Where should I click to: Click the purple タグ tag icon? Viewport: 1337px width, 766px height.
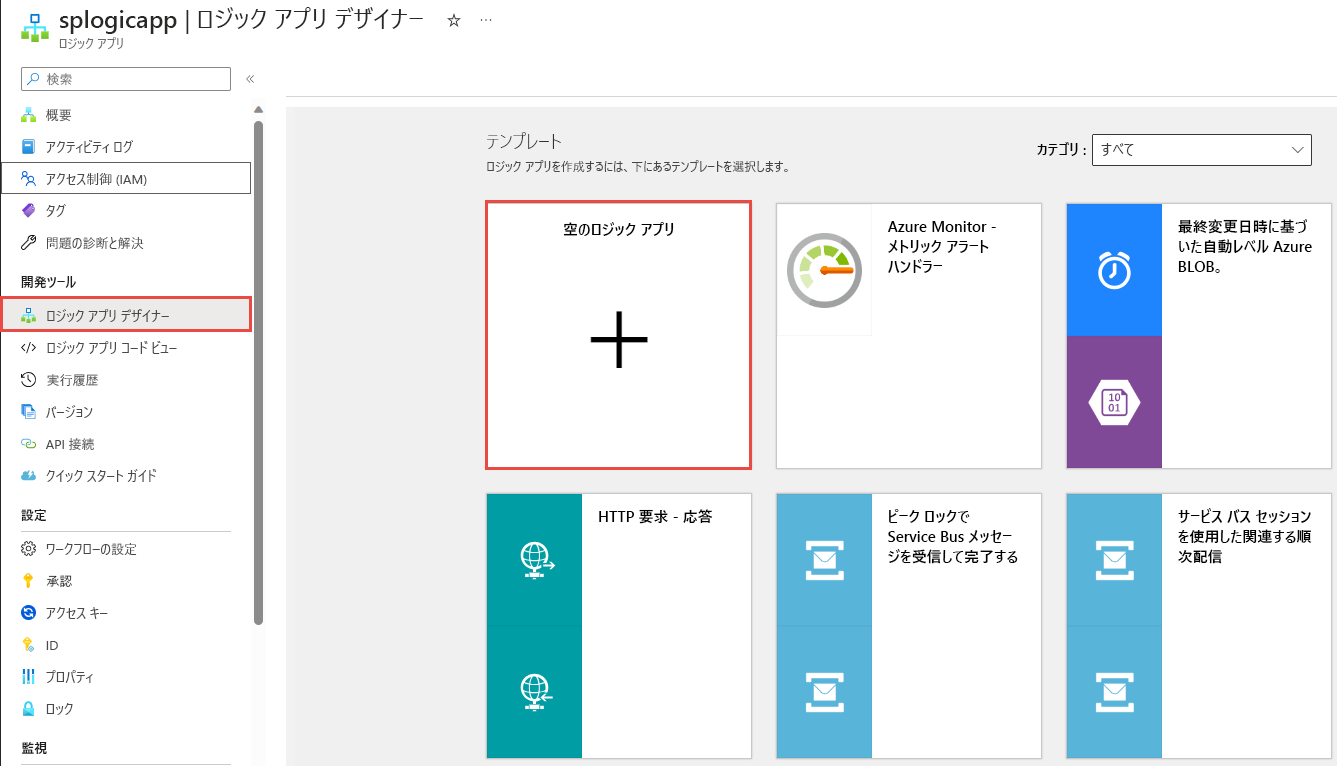point(29,211)
